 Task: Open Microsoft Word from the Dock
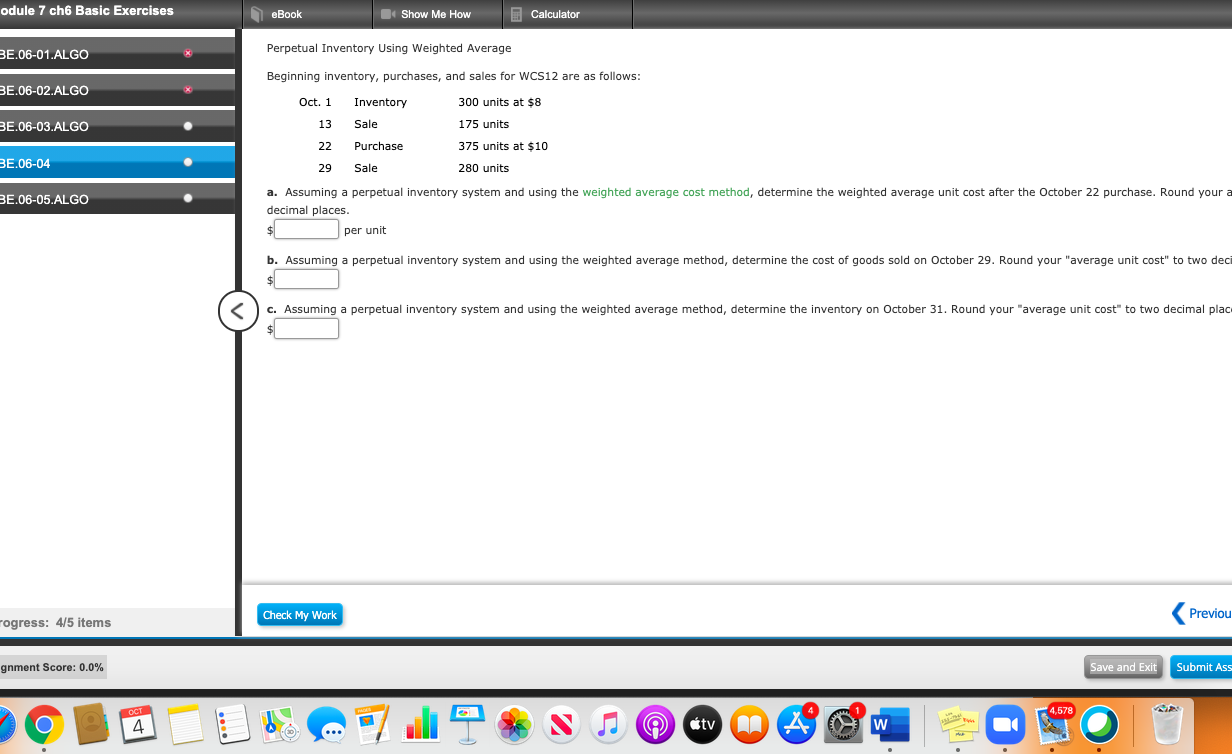click(x=890, y=724)
